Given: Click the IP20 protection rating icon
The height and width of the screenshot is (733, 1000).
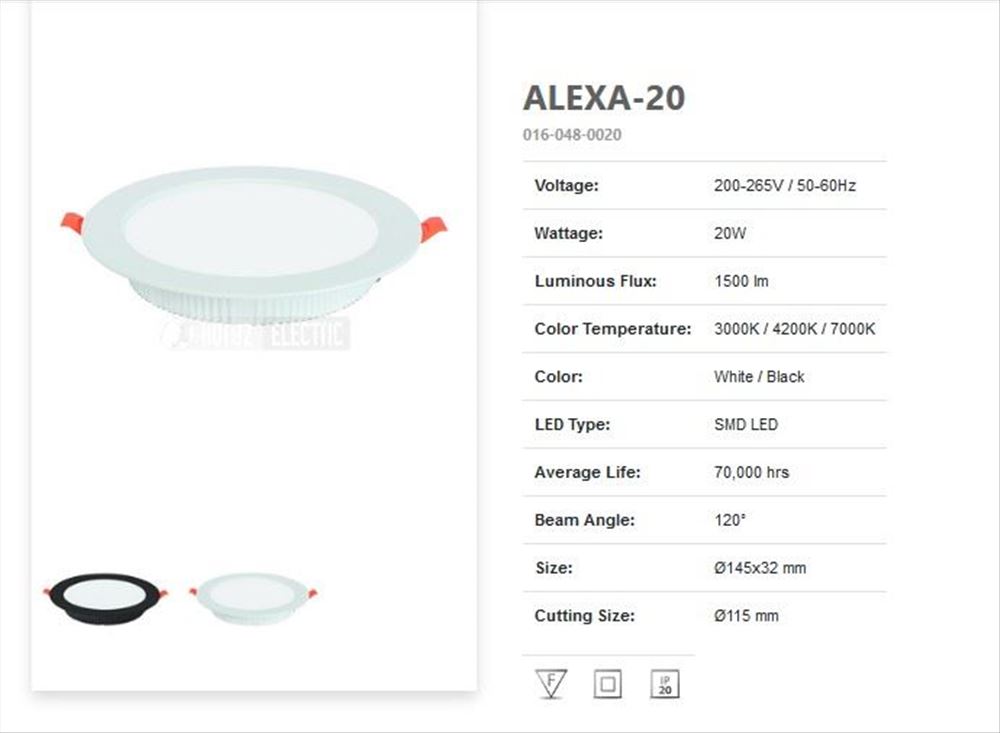Looking at the screenshot, I should point(665,684).
